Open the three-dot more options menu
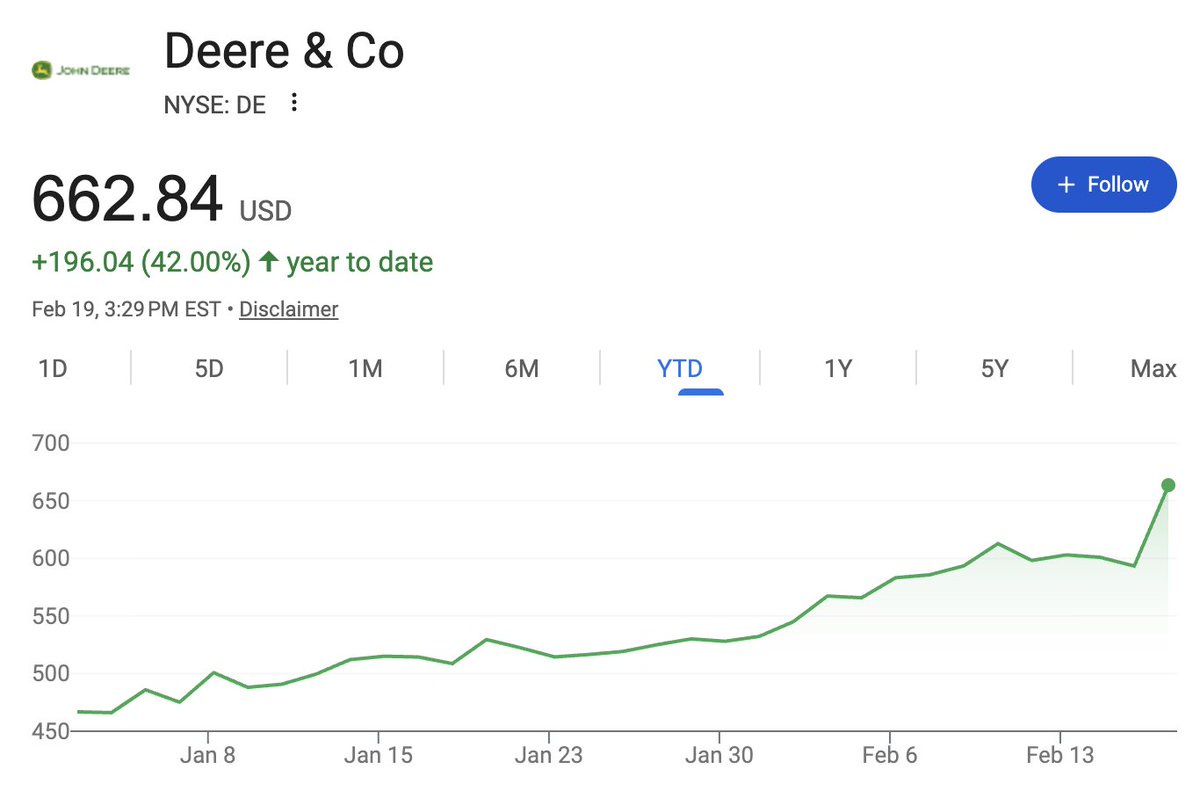Viewport: 1200px width, 791px height. click(293, 102)
